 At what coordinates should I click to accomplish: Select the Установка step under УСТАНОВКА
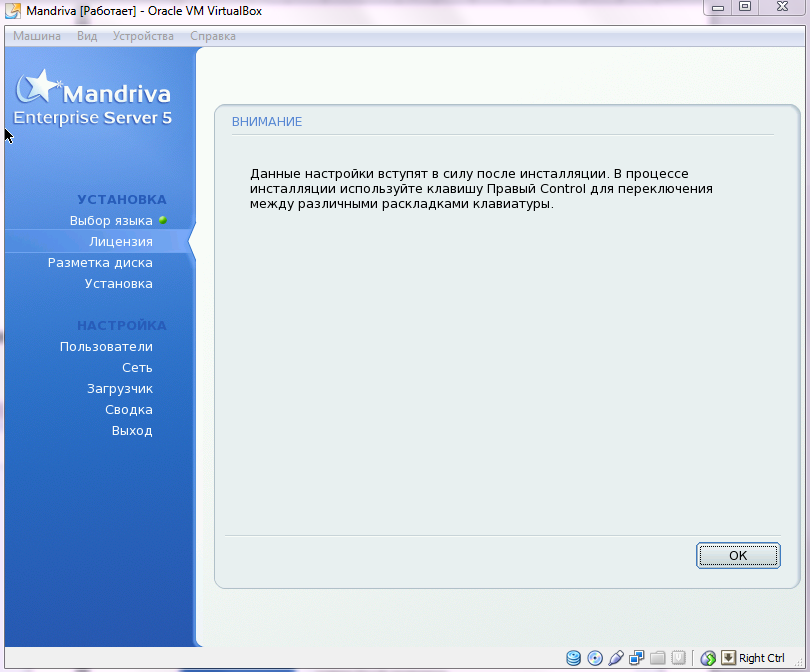[x=119, y=284]
